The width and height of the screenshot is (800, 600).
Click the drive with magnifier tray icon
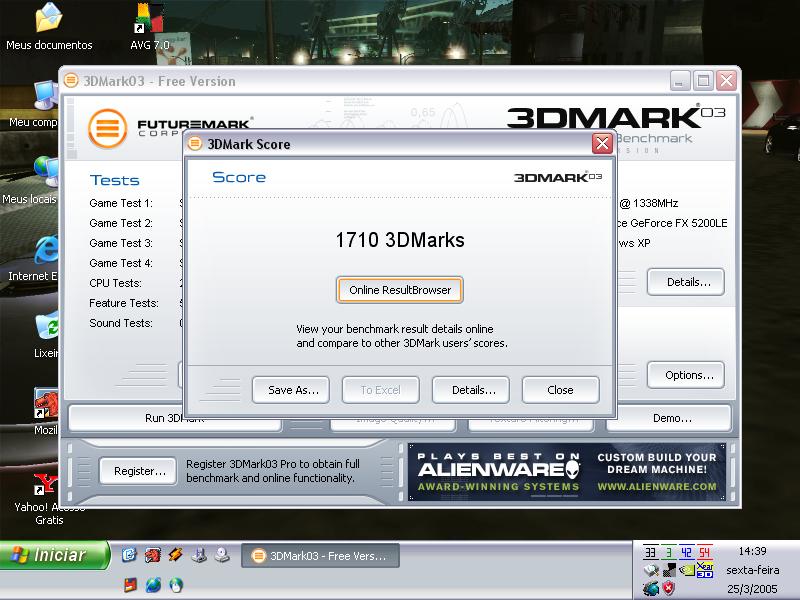[x=651, y=570]
